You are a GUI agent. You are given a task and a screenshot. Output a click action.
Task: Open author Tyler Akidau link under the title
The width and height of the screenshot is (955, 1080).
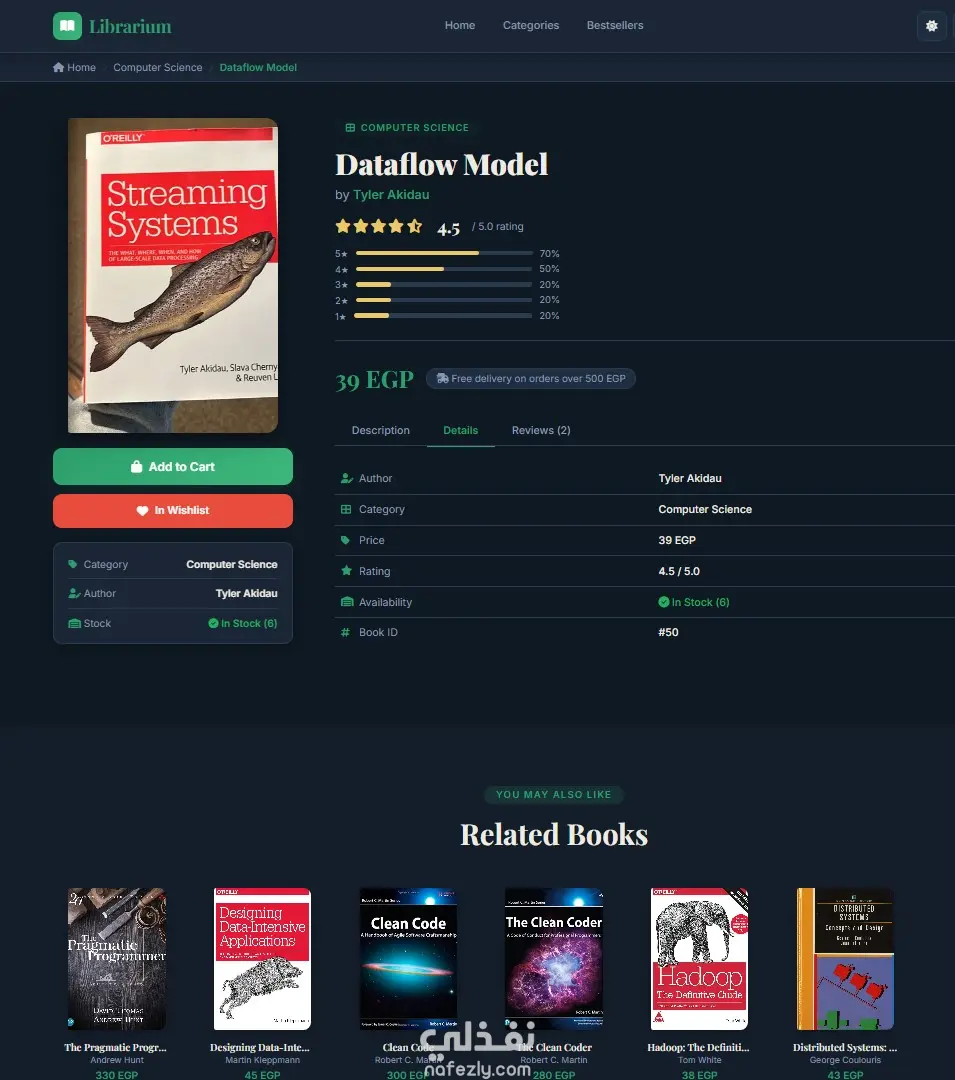click(x=391, y=195)
